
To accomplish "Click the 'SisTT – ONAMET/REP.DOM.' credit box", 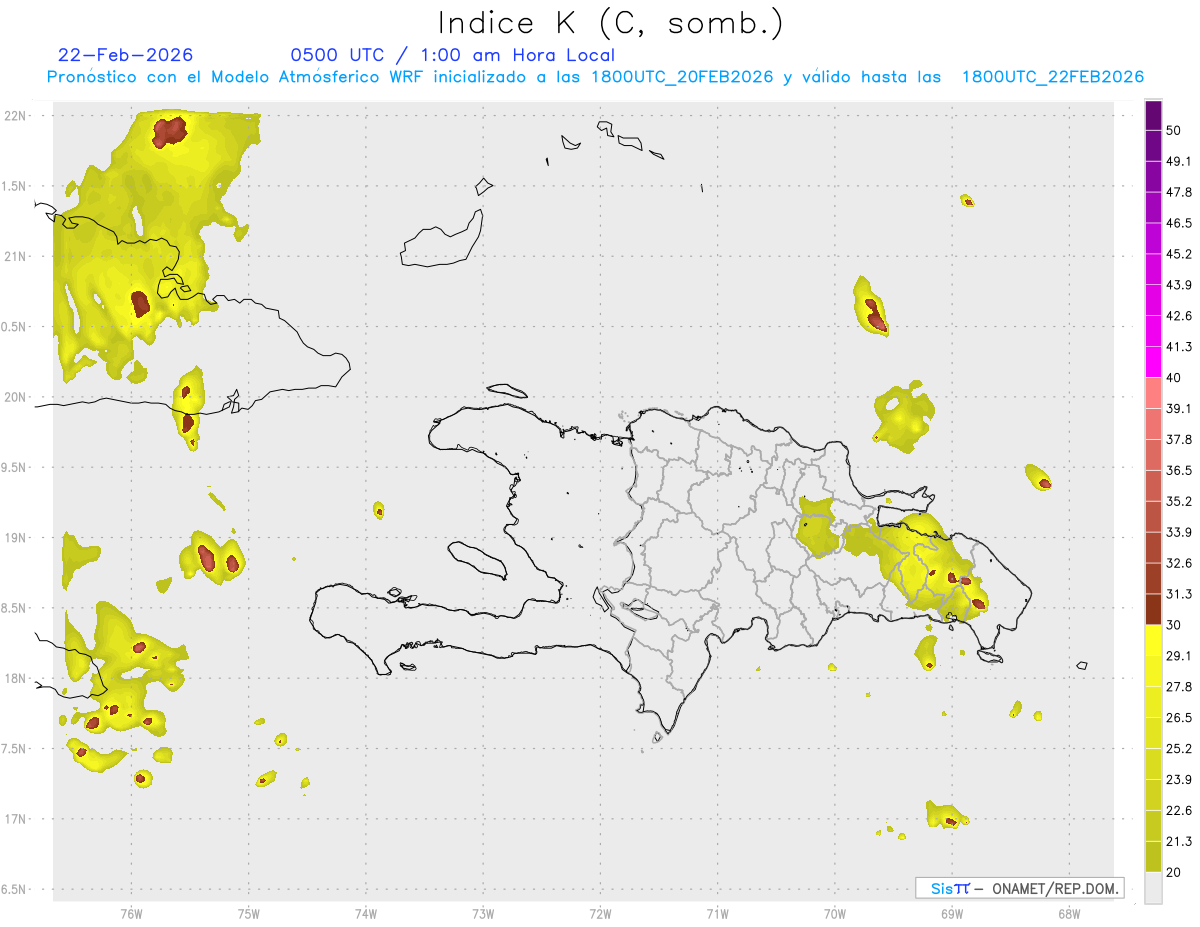I will click(1019, 888).
